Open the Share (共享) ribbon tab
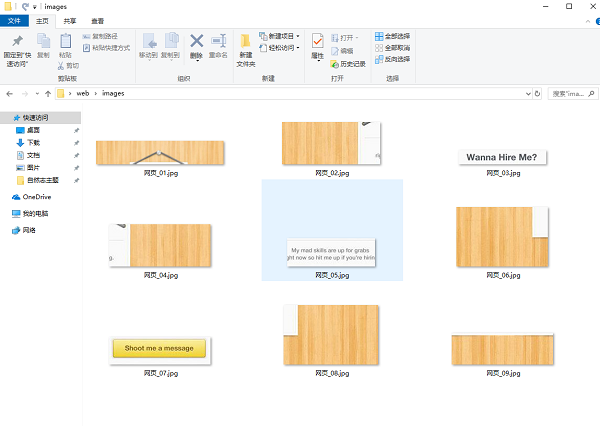The width and height of the screenshot is (600, 426). [x=69, y=20]
